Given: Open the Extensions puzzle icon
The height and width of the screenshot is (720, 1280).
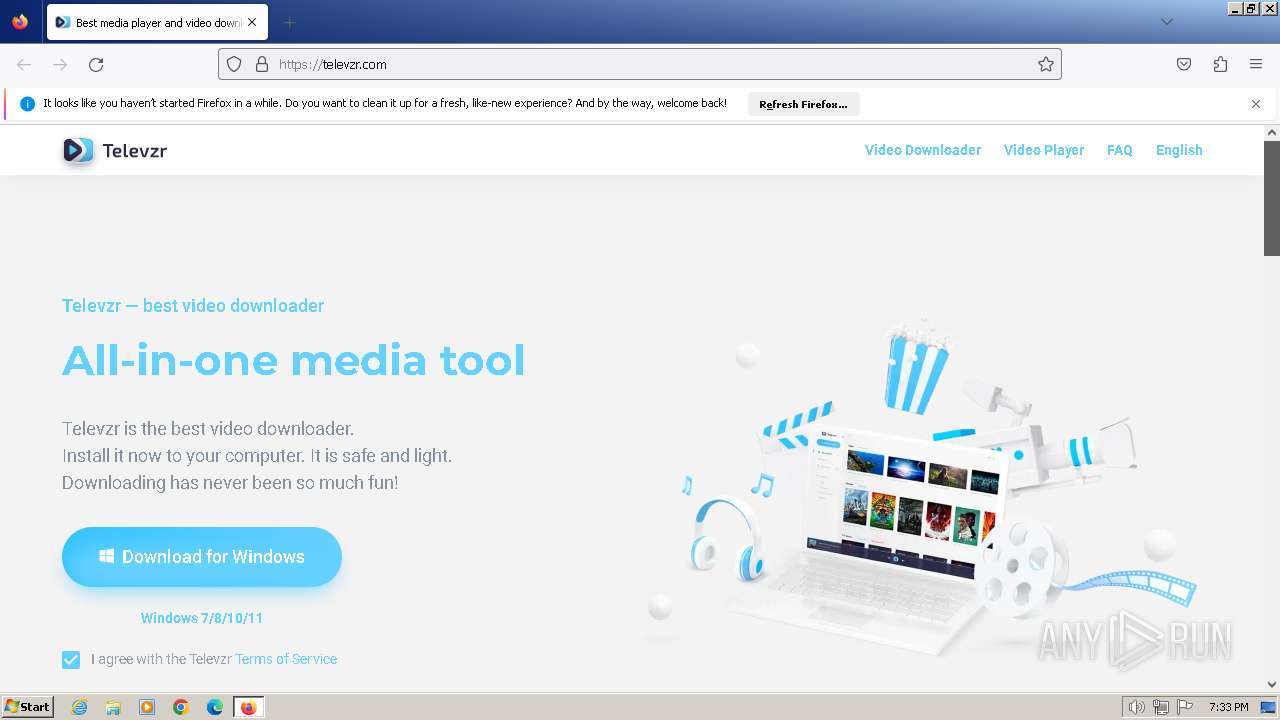Looking at the screenshot, I should 1220,64.
